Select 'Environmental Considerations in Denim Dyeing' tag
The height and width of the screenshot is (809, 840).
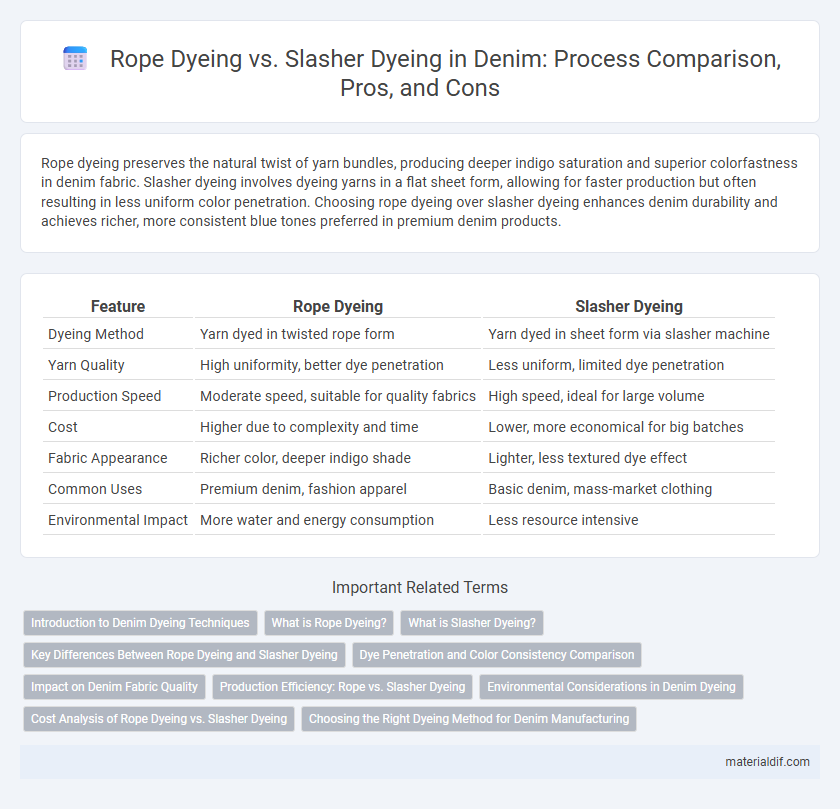(x=611, y=687)
